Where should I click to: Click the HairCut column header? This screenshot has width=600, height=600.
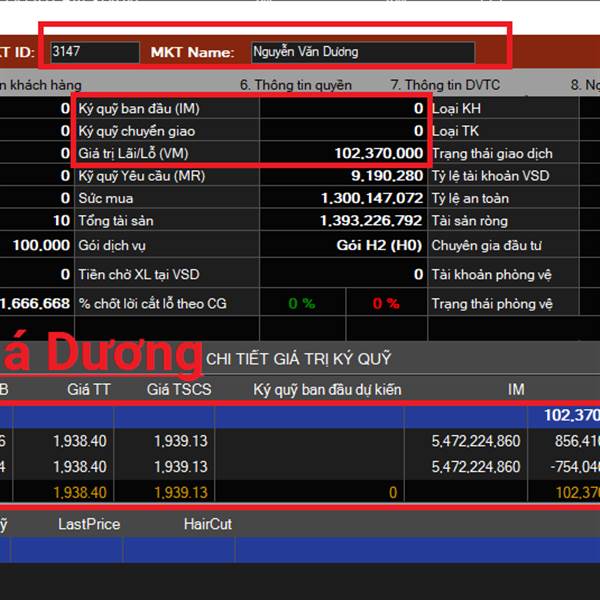(x=208, y=523)
